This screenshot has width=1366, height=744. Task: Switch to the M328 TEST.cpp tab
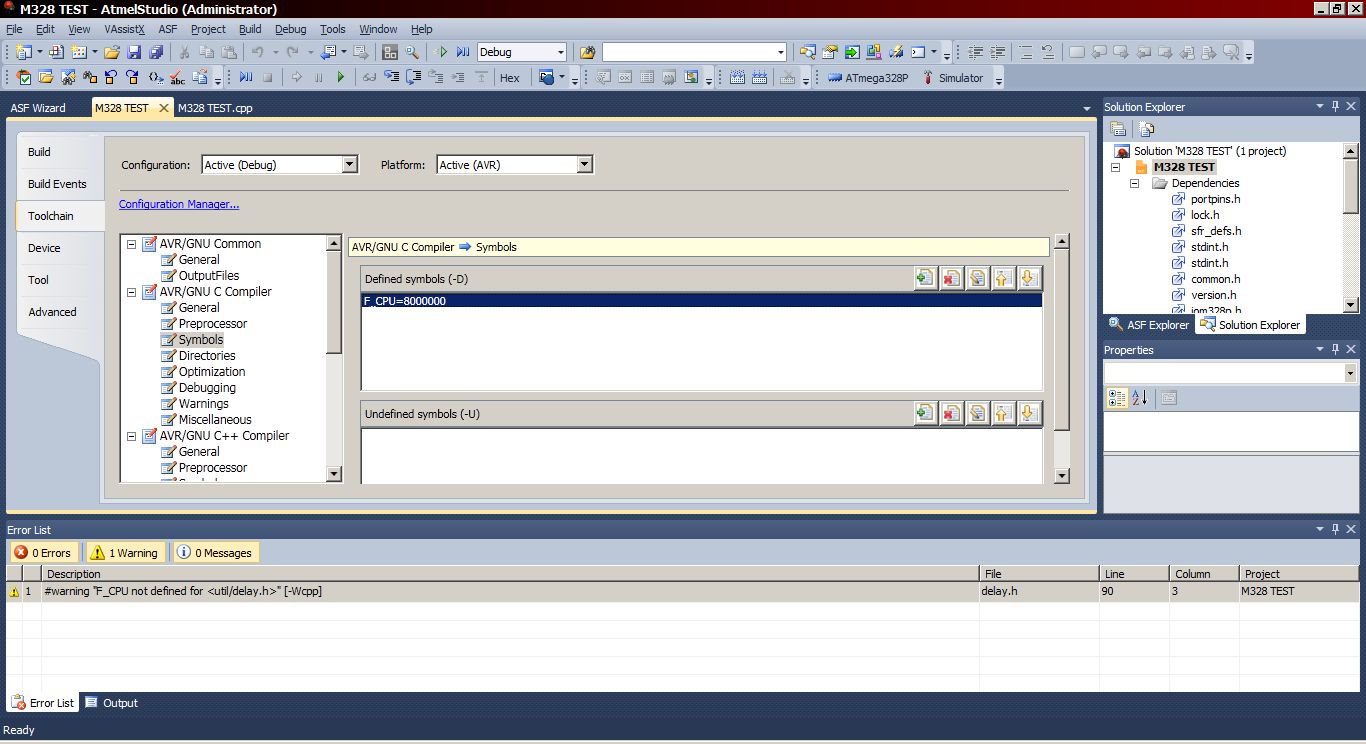pos(215,108)
